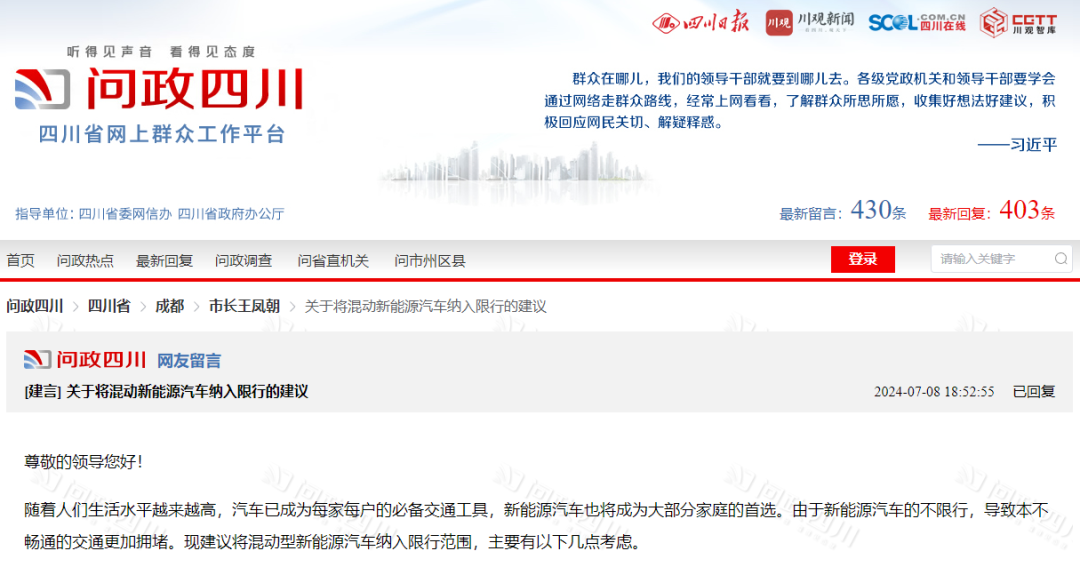Click the post title starting with [建言]
Viewport: 1080px width, 567px height.
click(166, 391)
